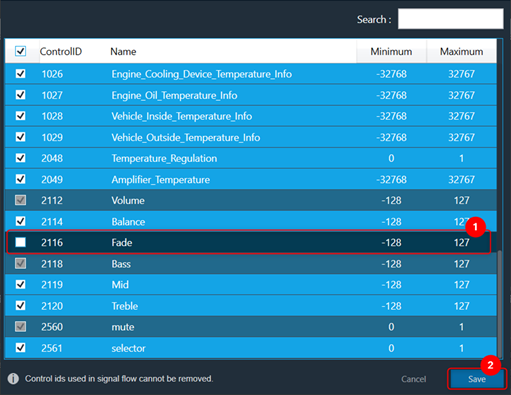Check the Fade 2116 checkbox
511x395 pixels.
click(21, 242)
